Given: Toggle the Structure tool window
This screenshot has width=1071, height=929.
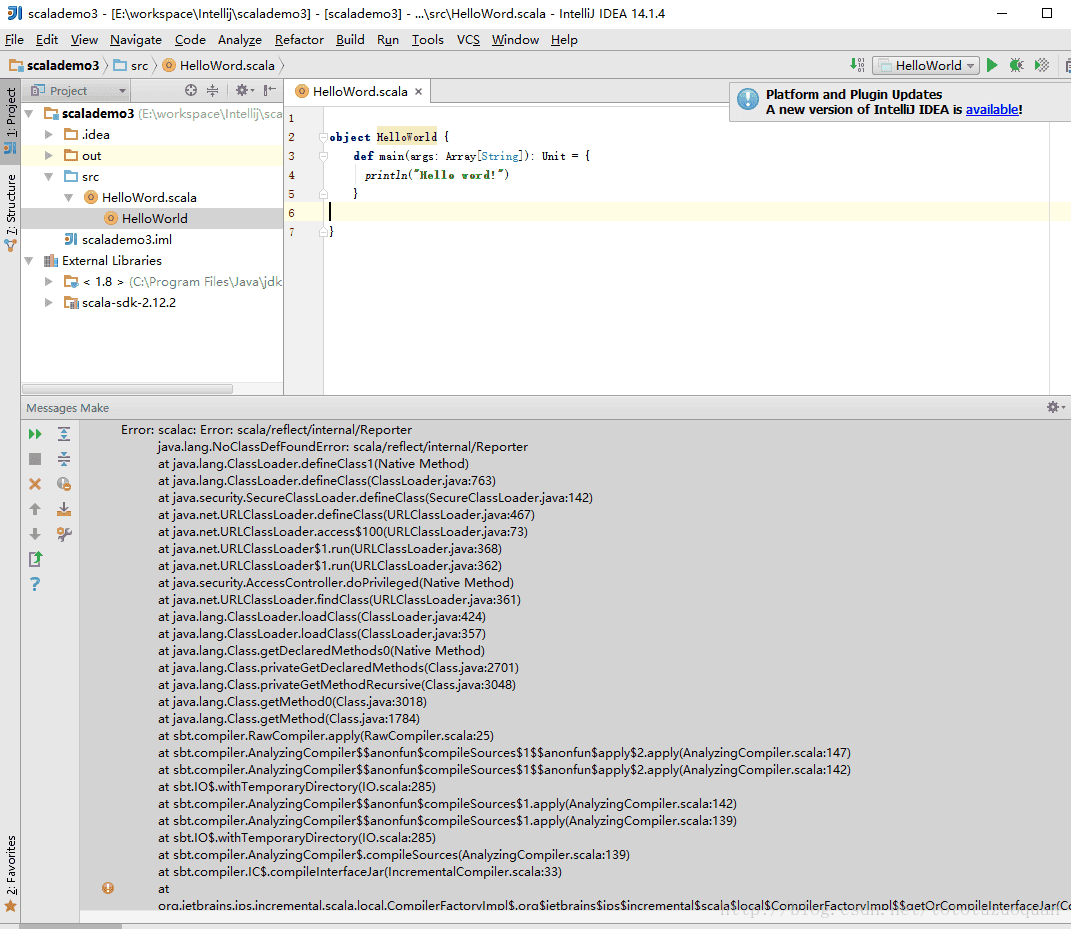Looking at the screenshot, I should coord(11,212).
